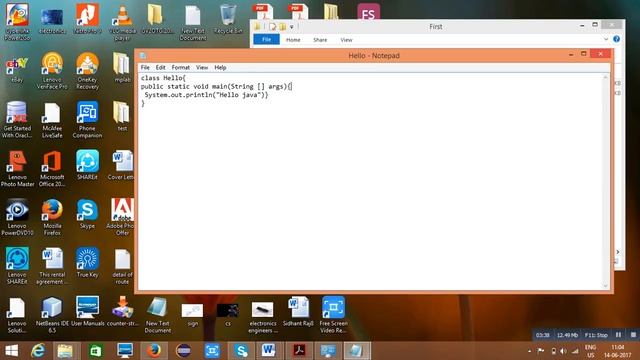The width and height of the screenshot is (640, 360).
Task: Select Skype desktop shortcut
Action: [87, 213]
